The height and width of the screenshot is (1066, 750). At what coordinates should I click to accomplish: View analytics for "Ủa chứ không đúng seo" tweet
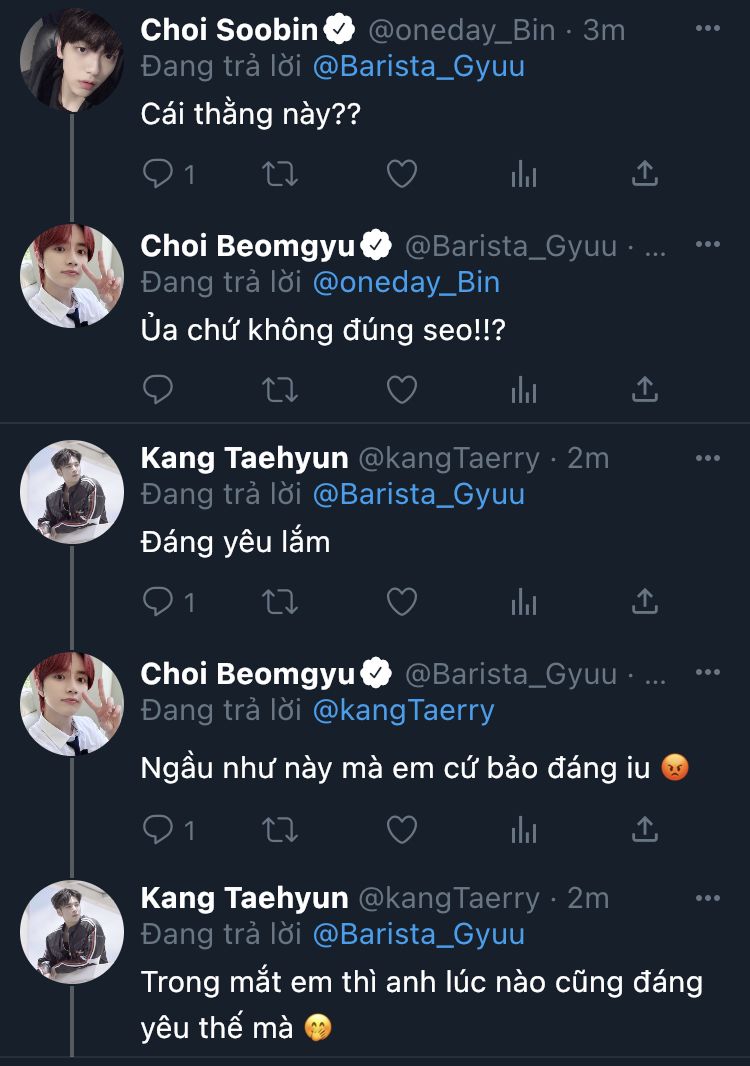point(523,390)
